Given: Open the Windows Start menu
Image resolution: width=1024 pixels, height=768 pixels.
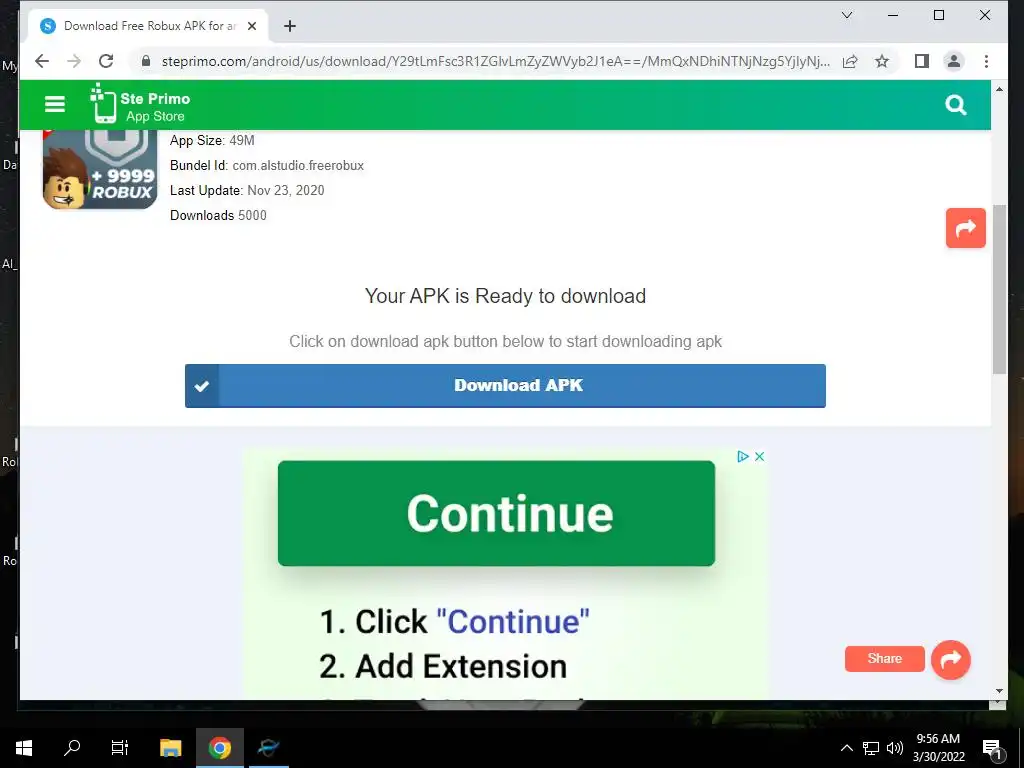Looking at the screenshot, I should click(x=24, y=748).
